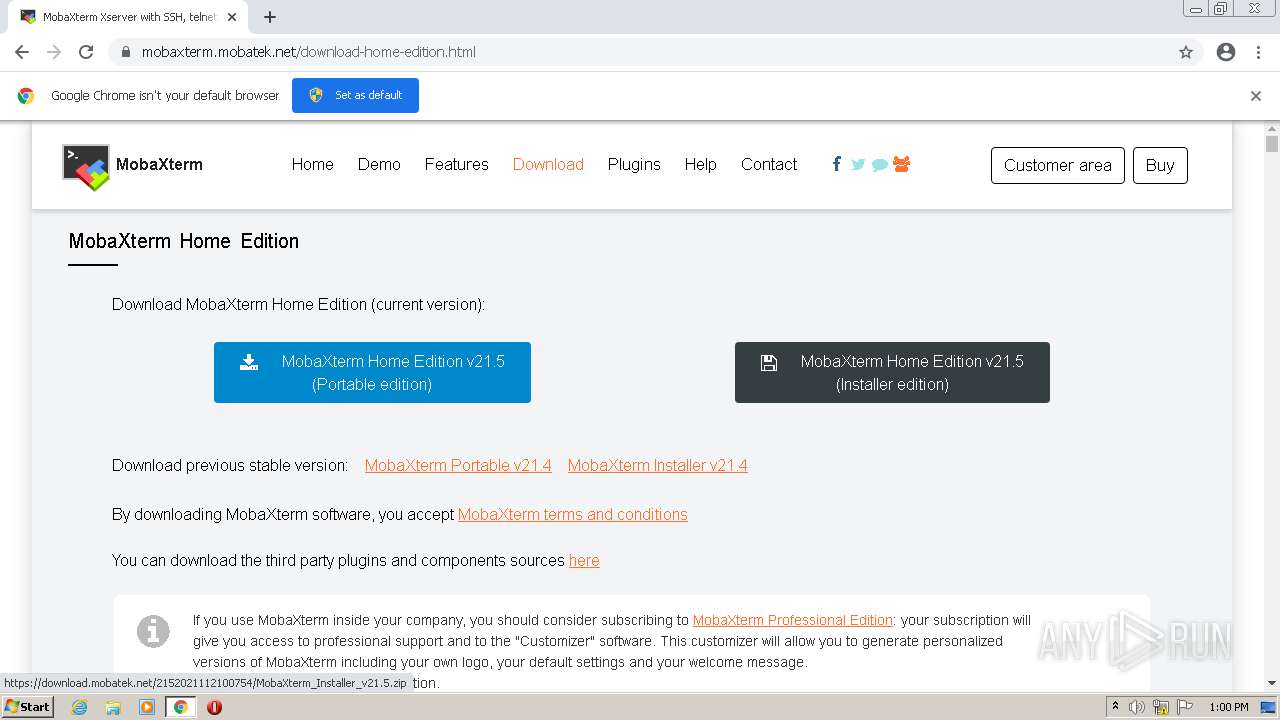Click the scrollbar down arrow
This screenshot has width=1280, height=720.
tap(1272, 683)
